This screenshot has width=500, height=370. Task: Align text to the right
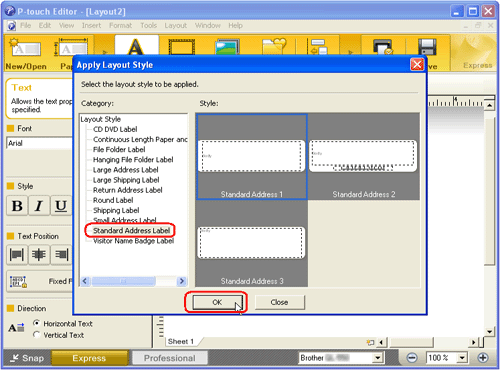click(61, 255)
